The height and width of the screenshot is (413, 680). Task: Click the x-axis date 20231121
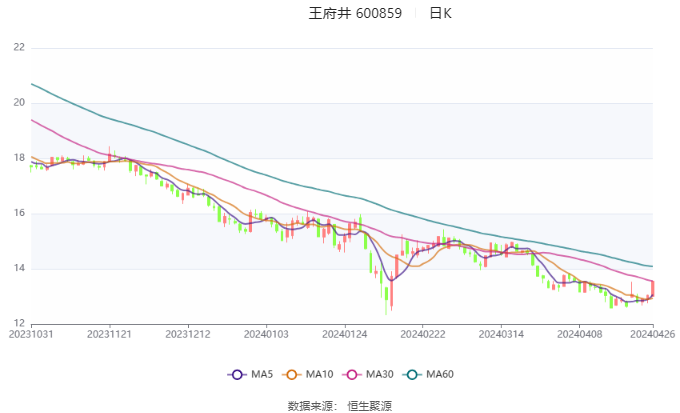point(109,334)
